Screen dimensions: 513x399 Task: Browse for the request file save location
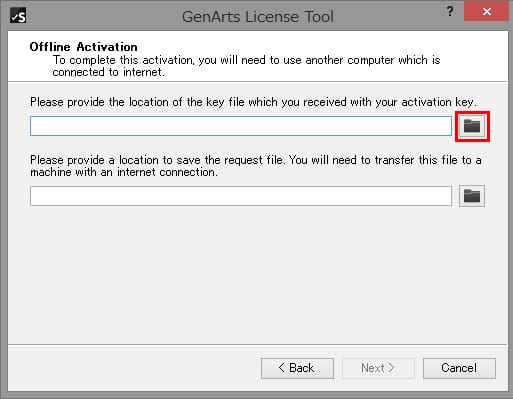tap(472, 196)
